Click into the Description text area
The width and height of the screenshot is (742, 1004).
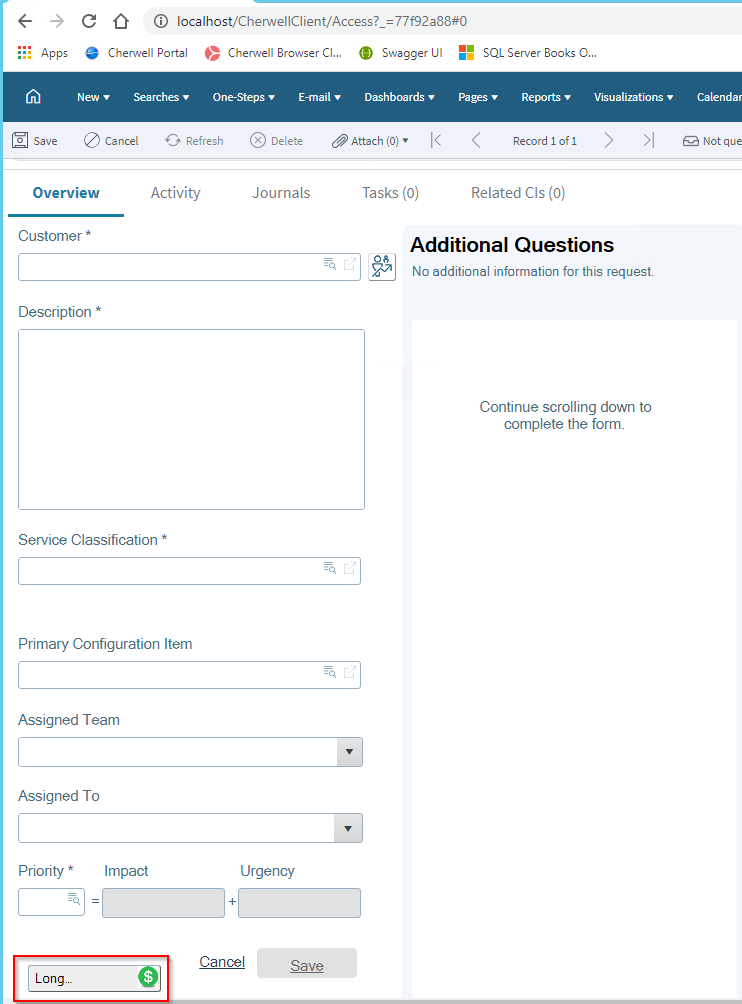(x=191, y=419)
